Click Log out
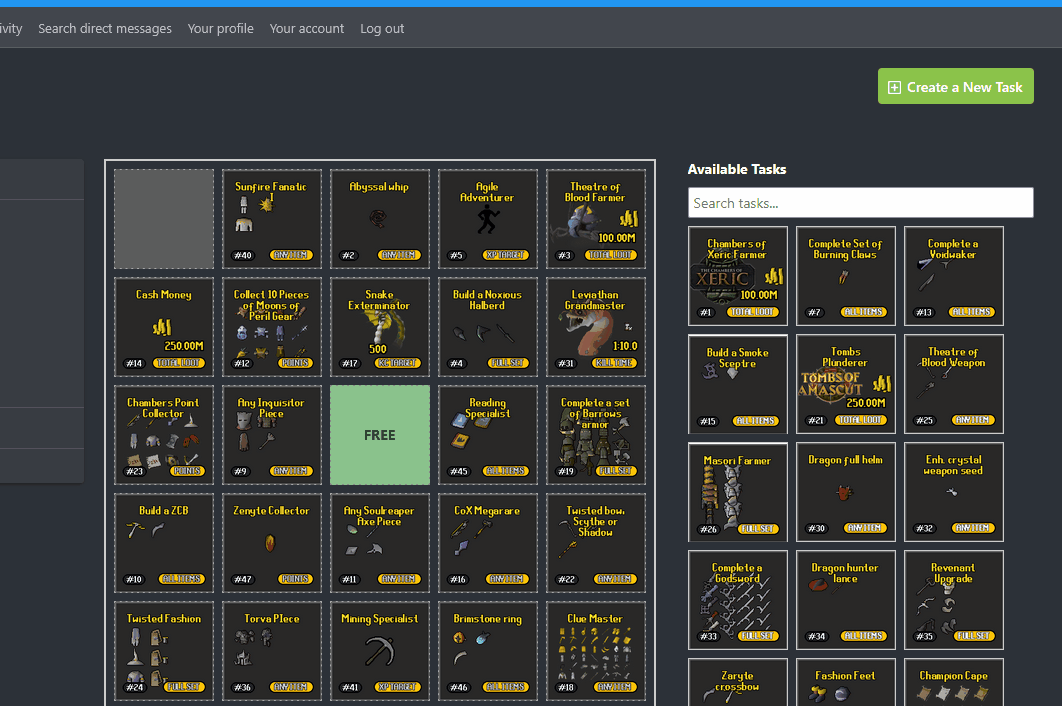 click(382, 28)
